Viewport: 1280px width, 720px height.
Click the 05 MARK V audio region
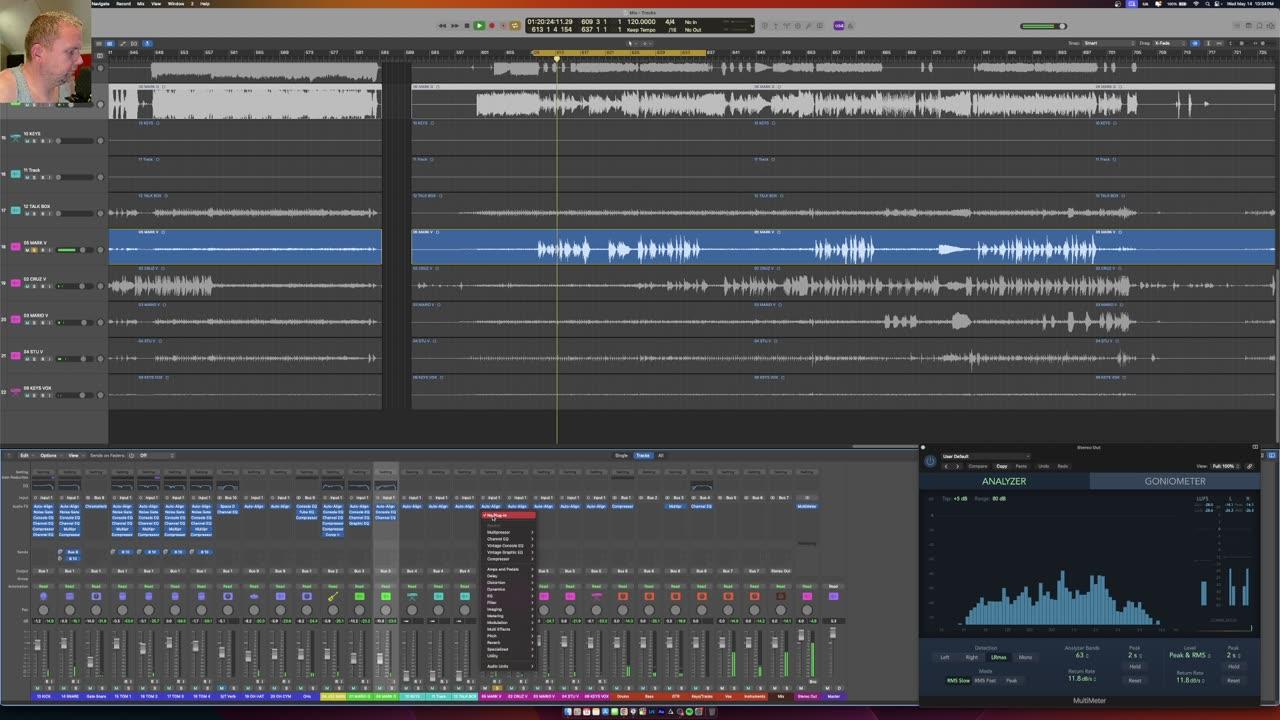tap(843, 248)
